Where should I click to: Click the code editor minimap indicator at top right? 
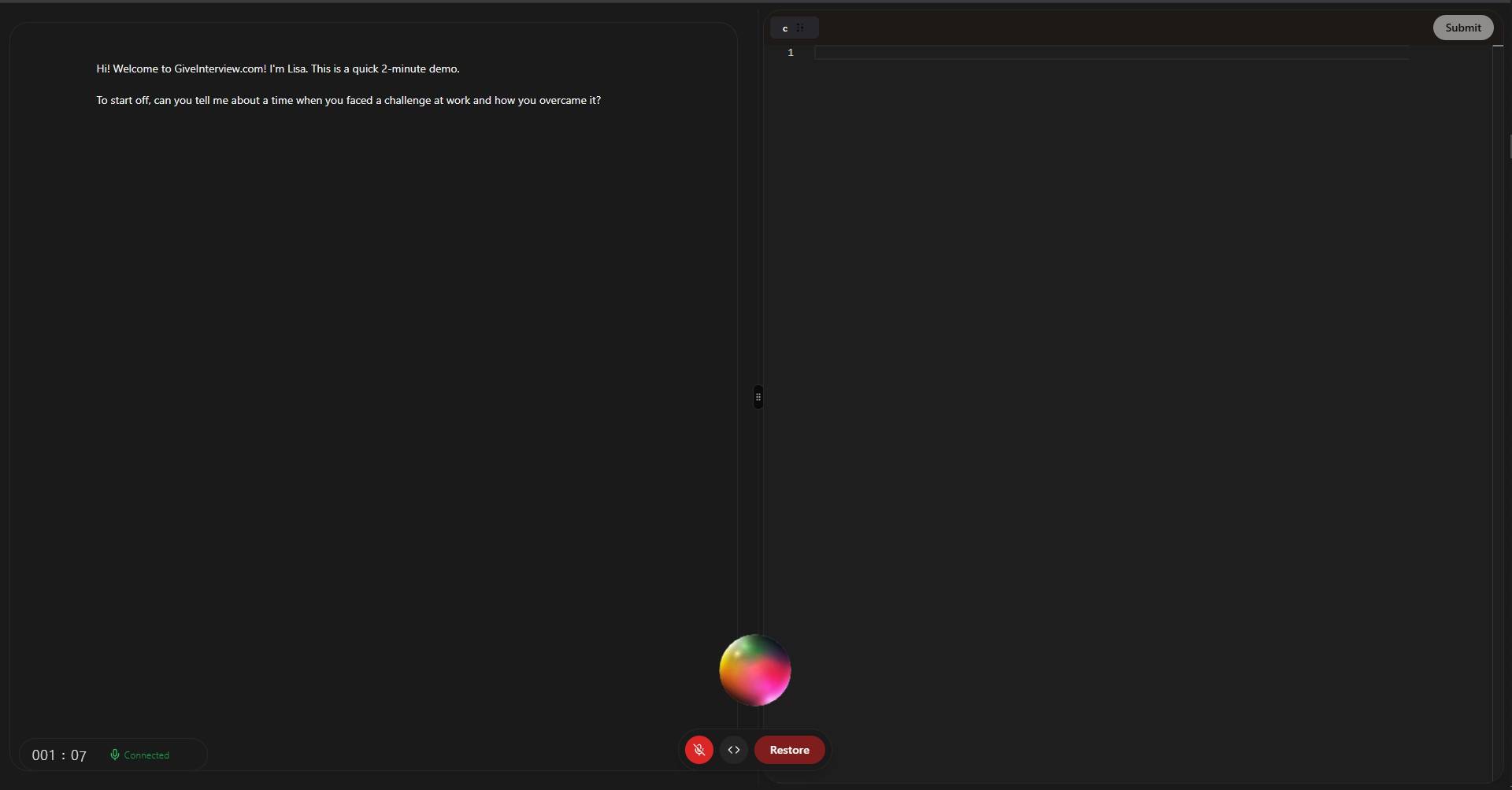1498,46
